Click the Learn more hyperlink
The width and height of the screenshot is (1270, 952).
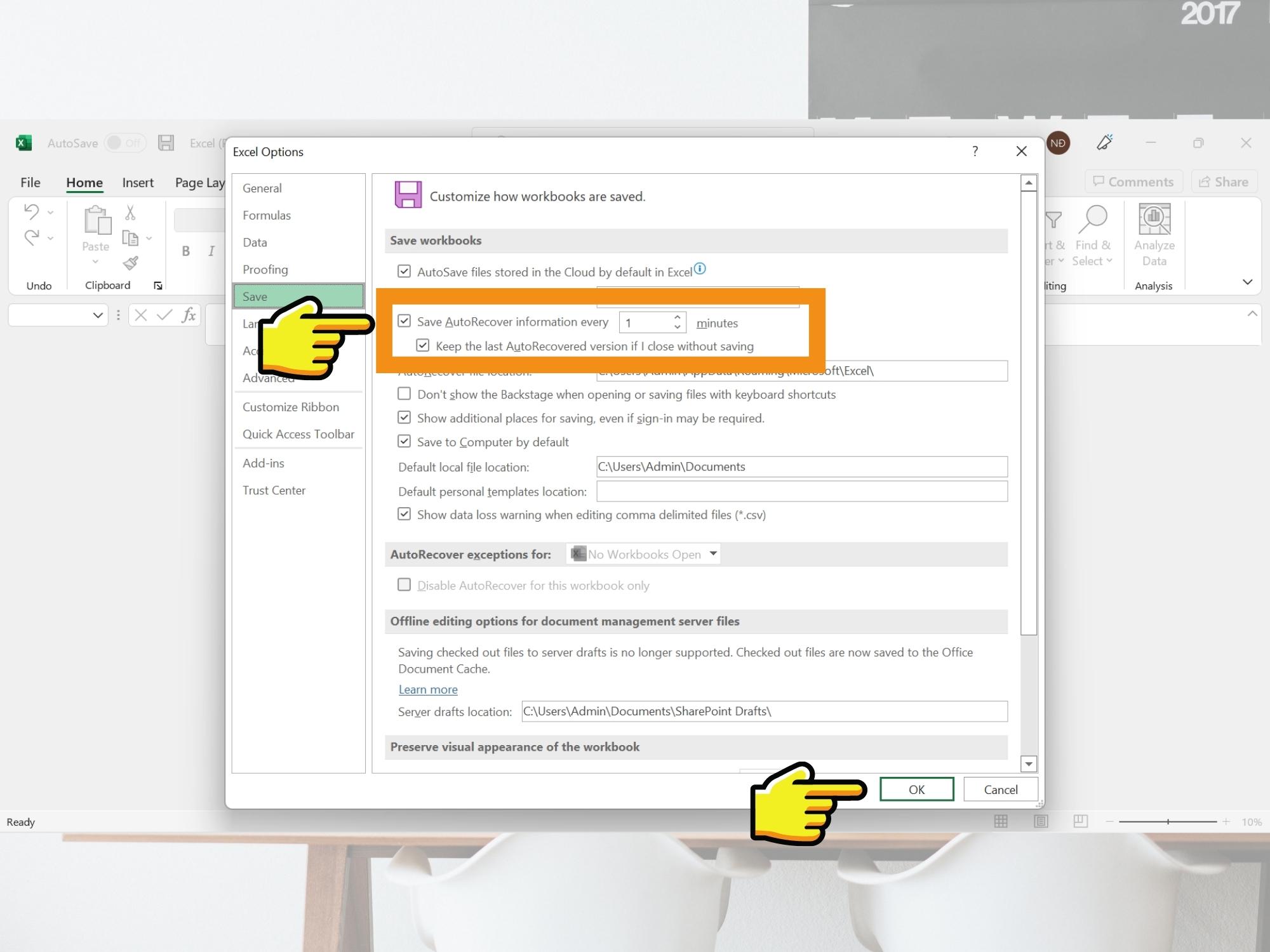pos(428,688)
